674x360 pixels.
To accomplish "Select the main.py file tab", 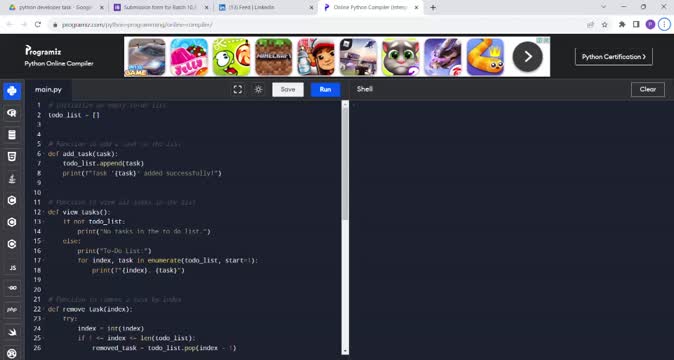I will [x=48, y=89].
